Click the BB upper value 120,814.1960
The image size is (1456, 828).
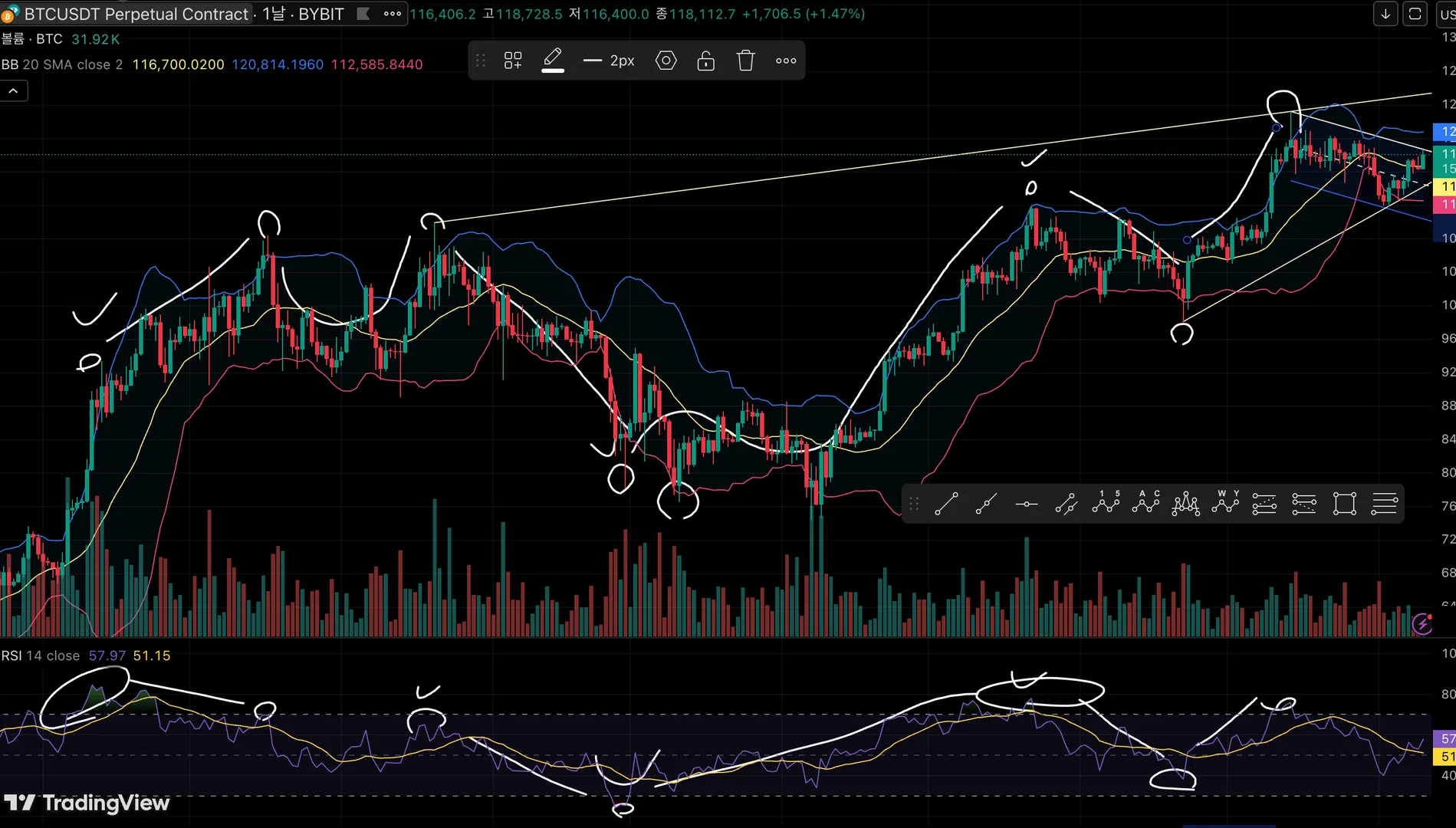click(x=278, y=64)
